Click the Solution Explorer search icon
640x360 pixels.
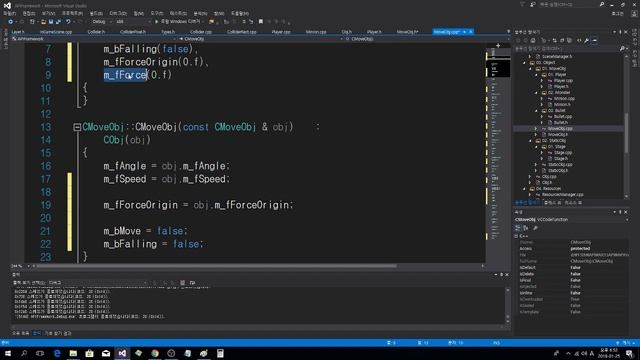point(622,49)
